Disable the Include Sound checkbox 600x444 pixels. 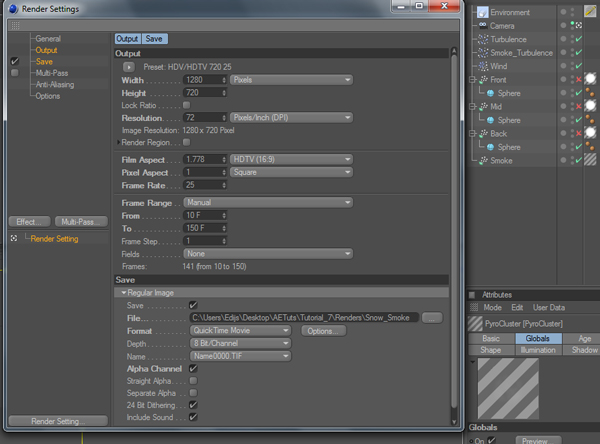tap(193, 417)
